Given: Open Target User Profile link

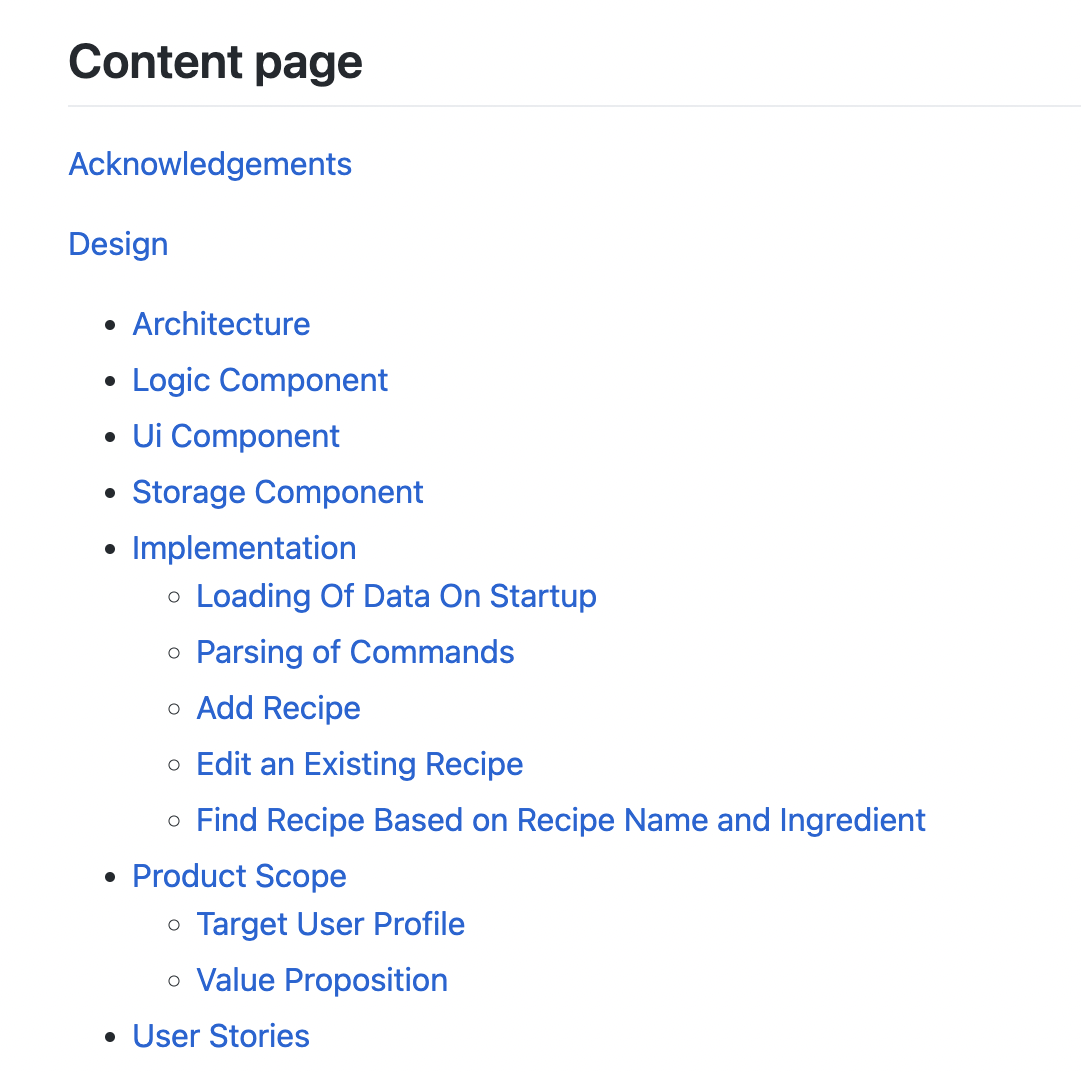Looking at the screenshot, I should [x=331, y=924].
